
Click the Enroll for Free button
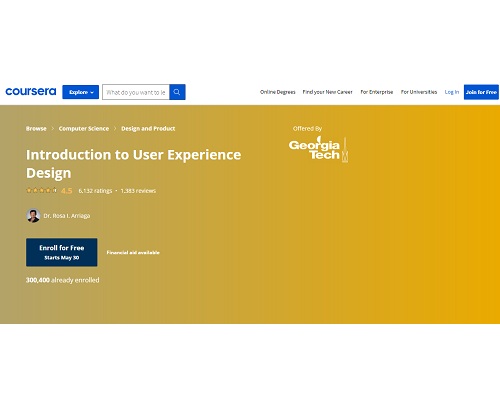(x=62, y=252)
